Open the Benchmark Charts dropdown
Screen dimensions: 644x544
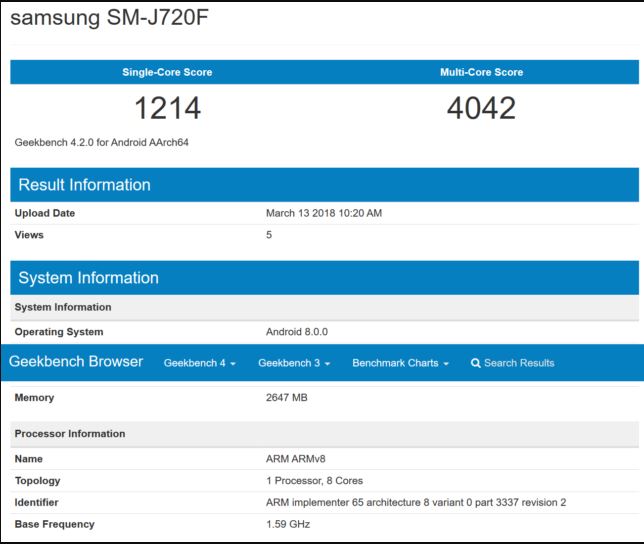tap(400, 363)
